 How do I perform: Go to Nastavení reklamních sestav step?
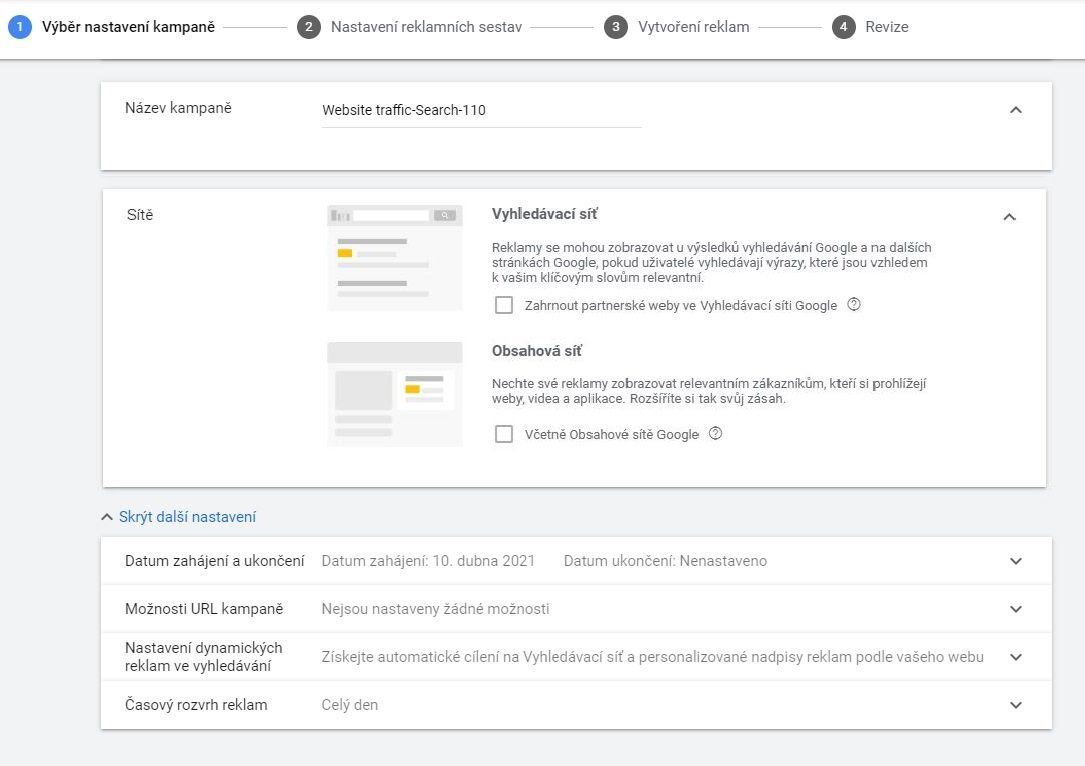tap(426, 27)
